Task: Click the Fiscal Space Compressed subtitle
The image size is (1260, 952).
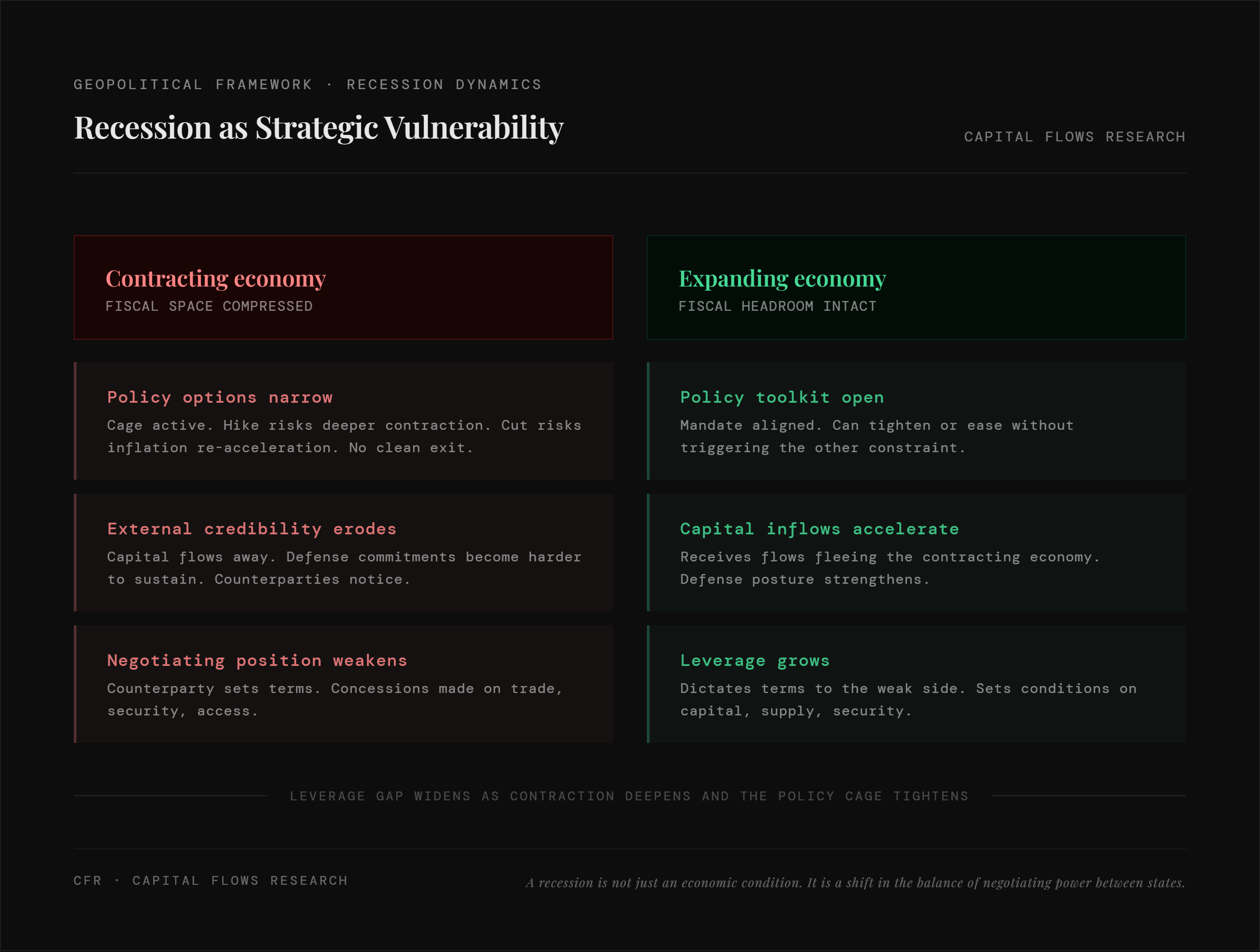Action: click(x=209, y=306)
